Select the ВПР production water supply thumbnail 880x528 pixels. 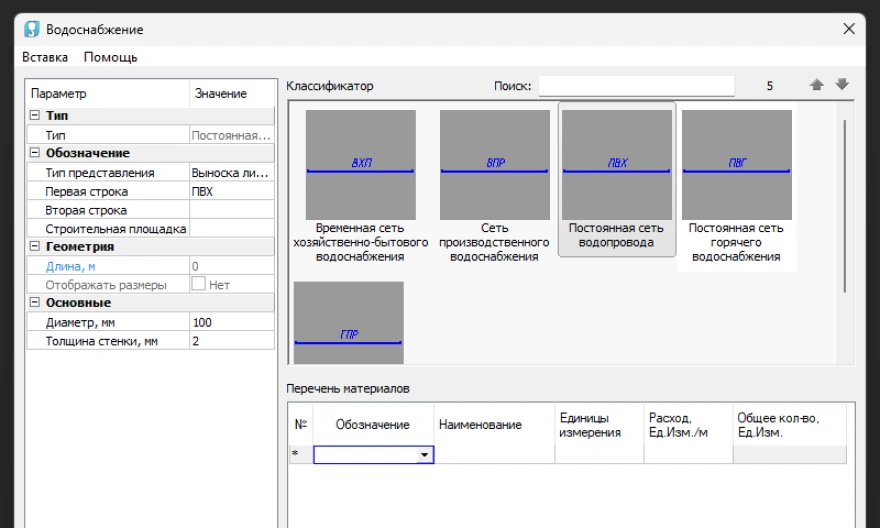point(494,165)
